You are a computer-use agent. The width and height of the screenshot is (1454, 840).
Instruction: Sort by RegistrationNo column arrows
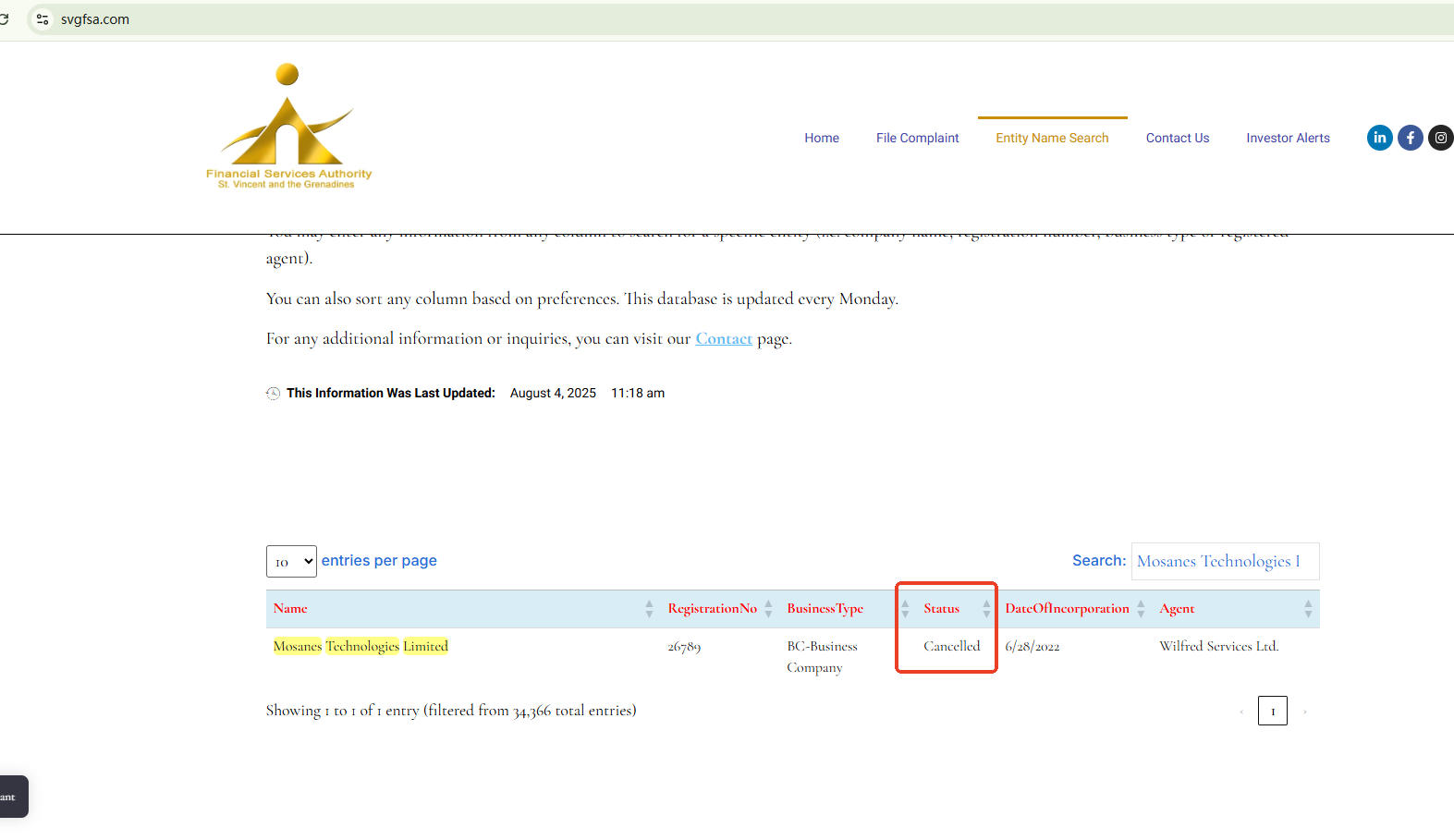pyautogui.click(x=768, y=609)
